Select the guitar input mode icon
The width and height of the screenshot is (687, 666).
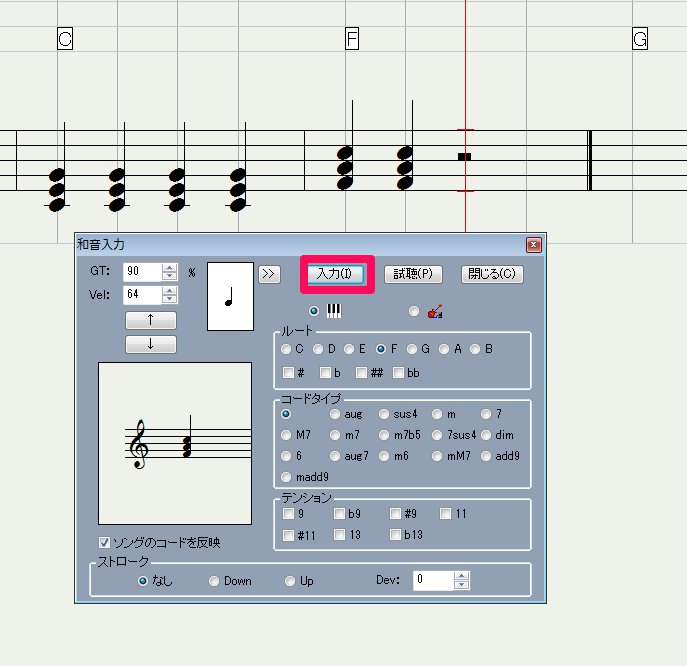coord(435,312)
